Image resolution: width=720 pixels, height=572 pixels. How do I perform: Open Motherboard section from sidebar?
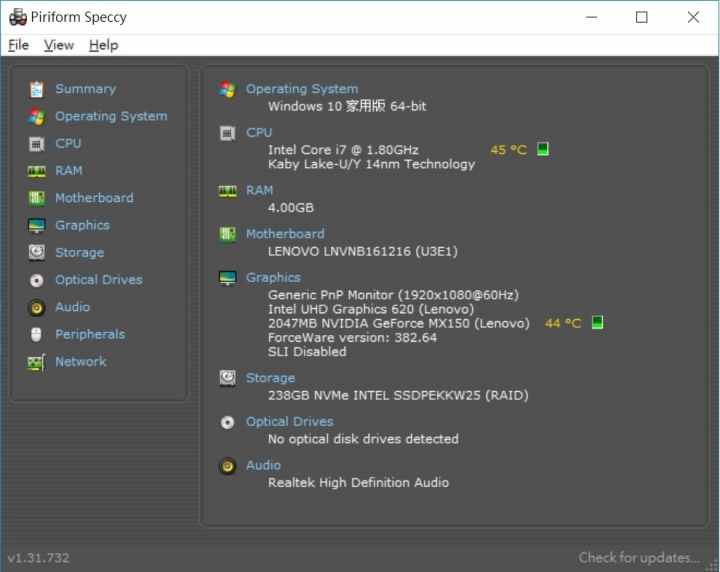tap(95, 198)
